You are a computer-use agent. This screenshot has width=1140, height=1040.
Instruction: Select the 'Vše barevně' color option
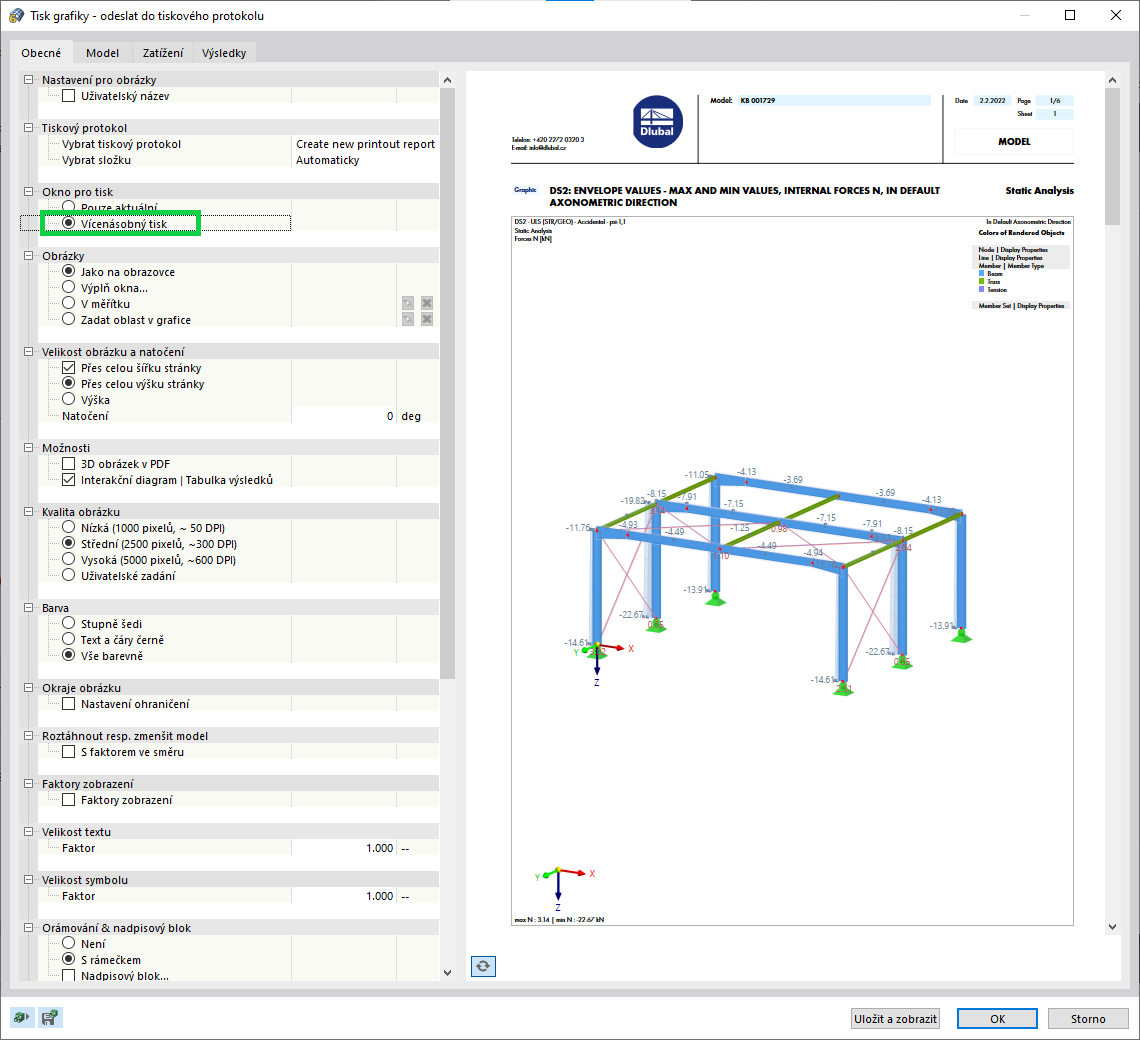coord(68,655)
